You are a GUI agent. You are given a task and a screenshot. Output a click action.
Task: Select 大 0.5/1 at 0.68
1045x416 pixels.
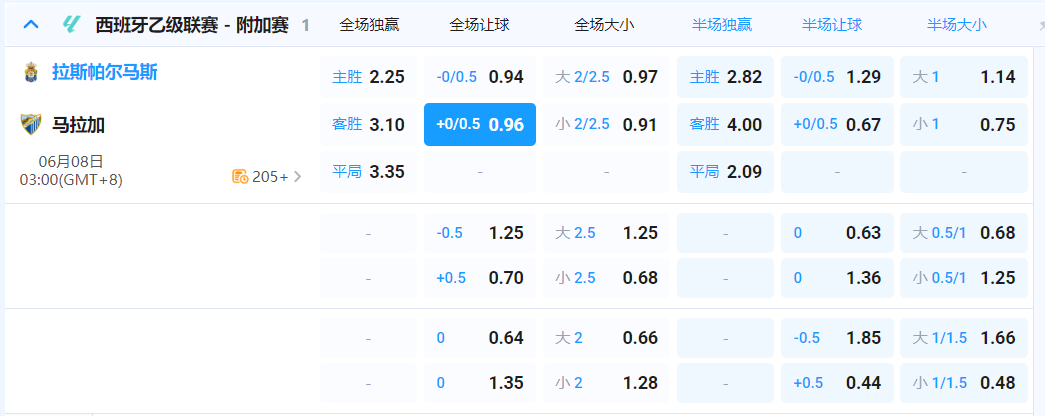[964, 233]
